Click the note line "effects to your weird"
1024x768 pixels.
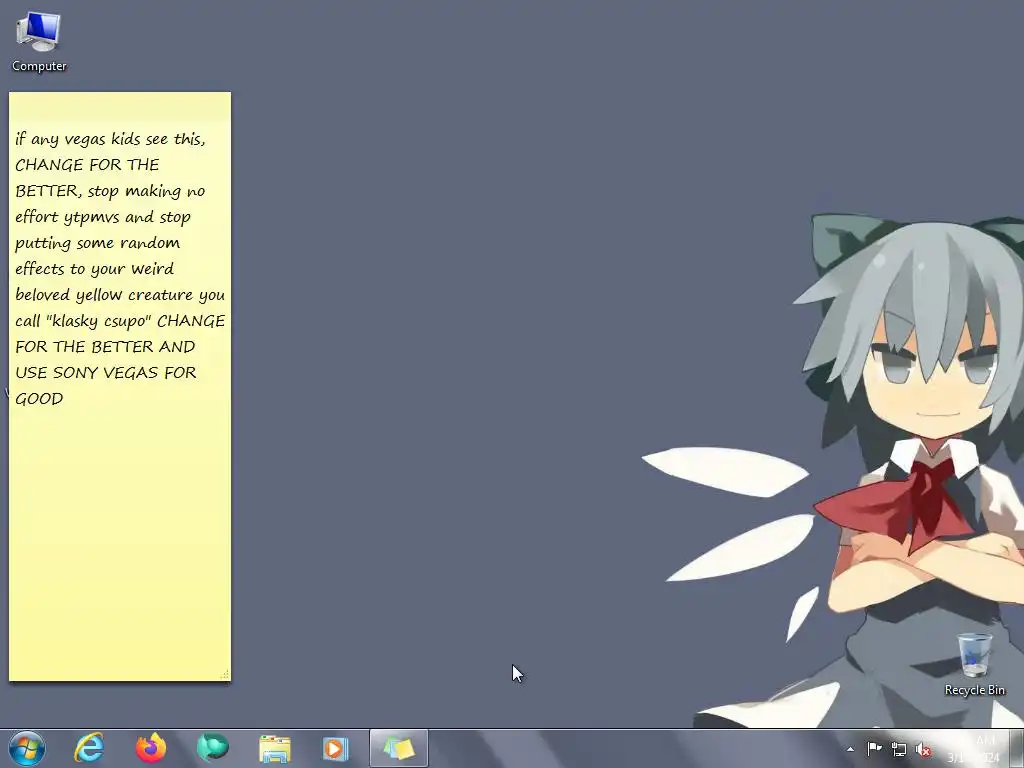[95, 269]
